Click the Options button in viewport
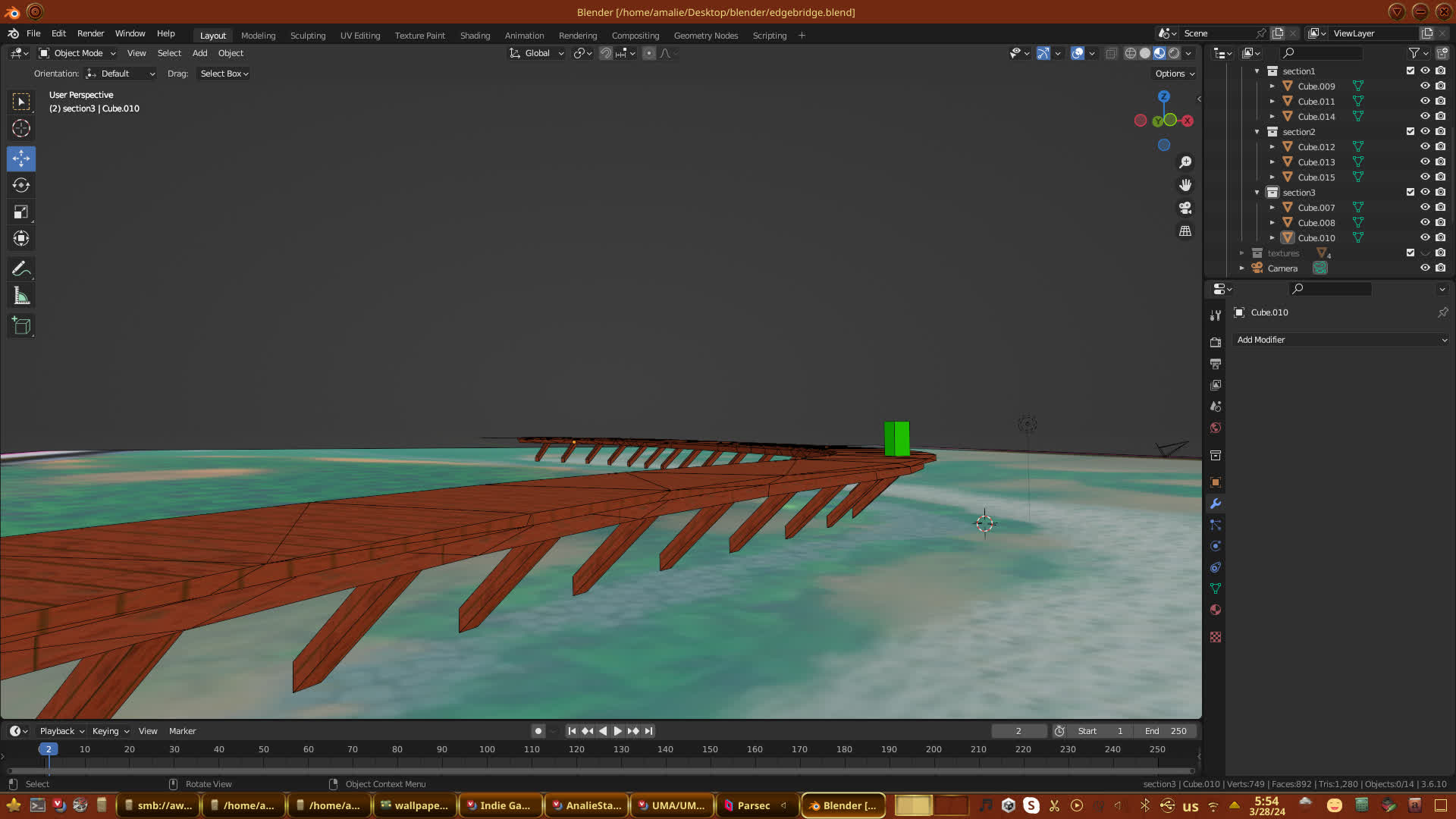 pyautogui.click(x=1174, y=74)
